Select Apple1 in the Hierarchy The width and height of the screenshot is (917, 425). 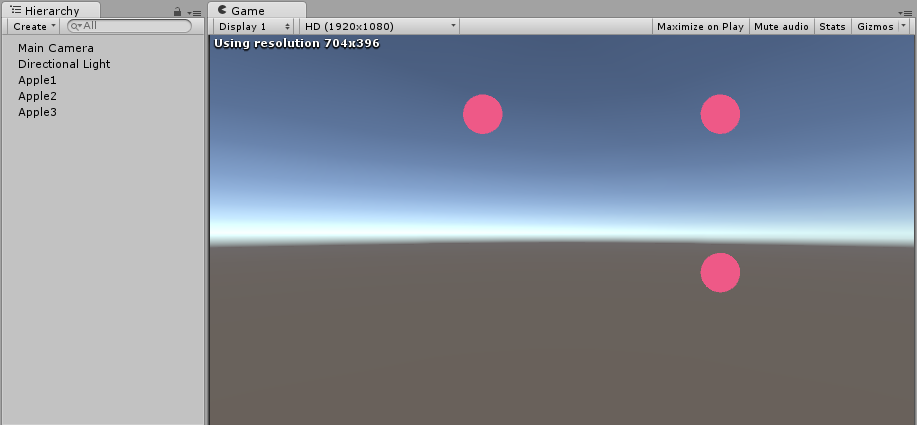pos(37,80)
